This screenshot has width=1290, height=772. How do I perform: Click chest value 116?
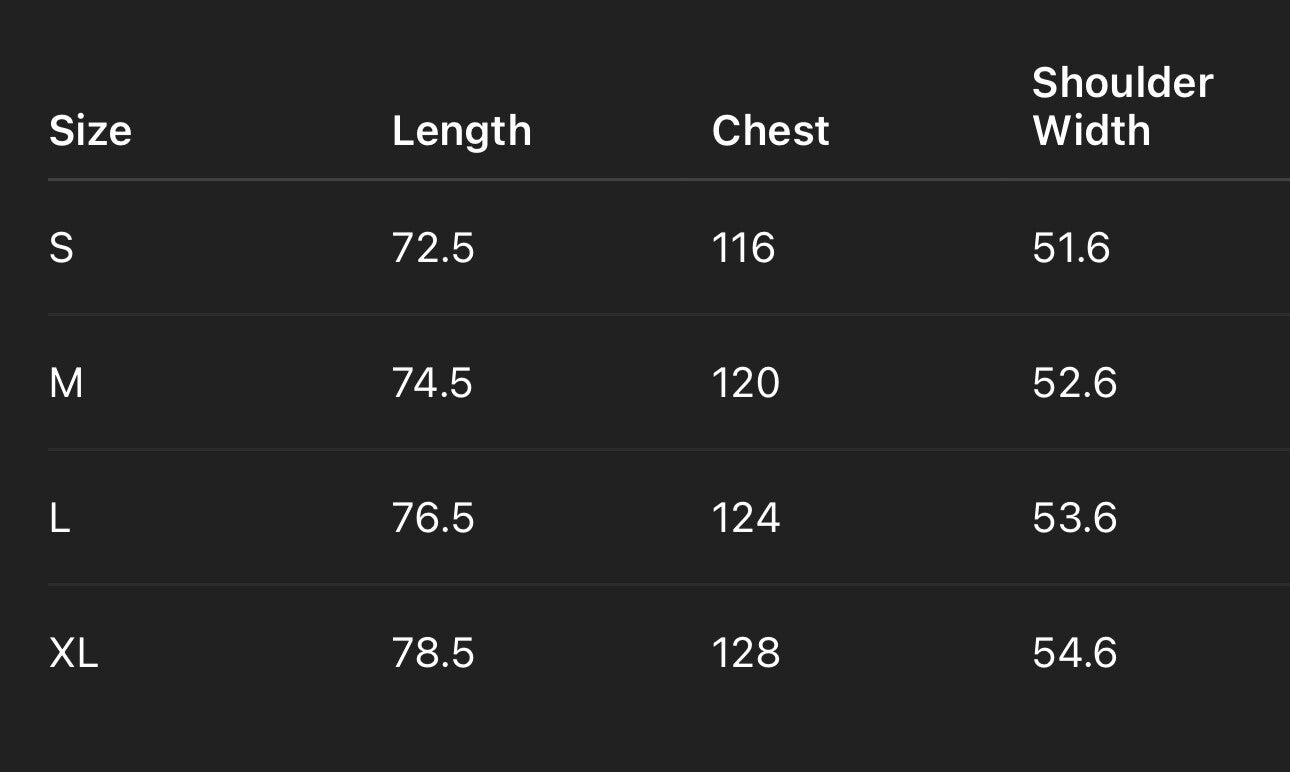click(743, 248)
